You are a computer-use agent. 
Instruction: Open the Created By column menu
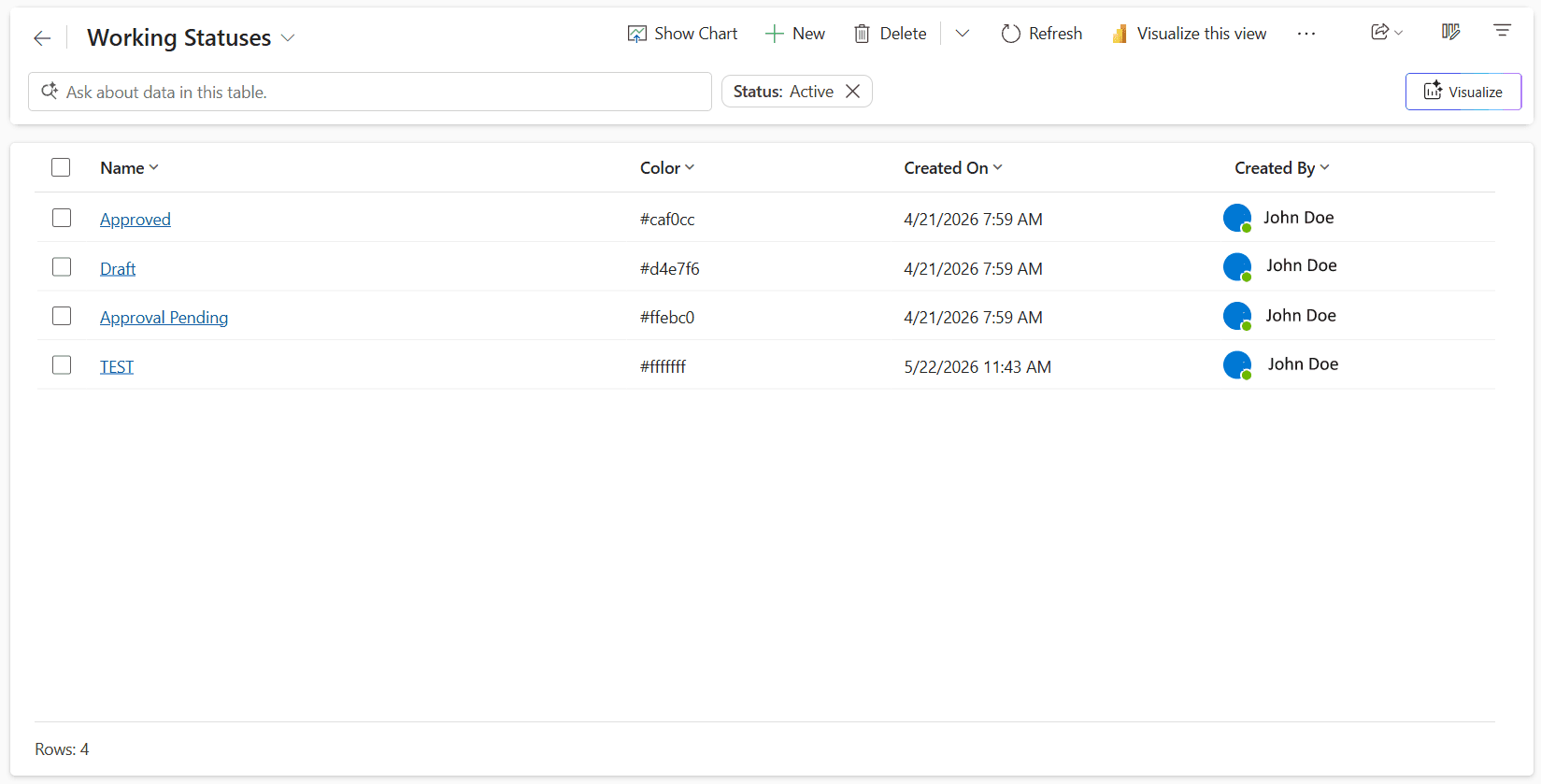[1281, 168]
